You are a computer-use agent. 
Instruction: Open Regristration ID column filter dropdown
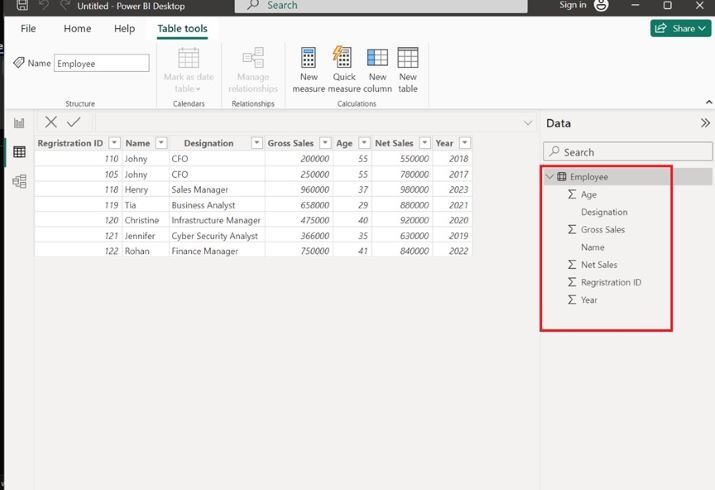point(114,143)
